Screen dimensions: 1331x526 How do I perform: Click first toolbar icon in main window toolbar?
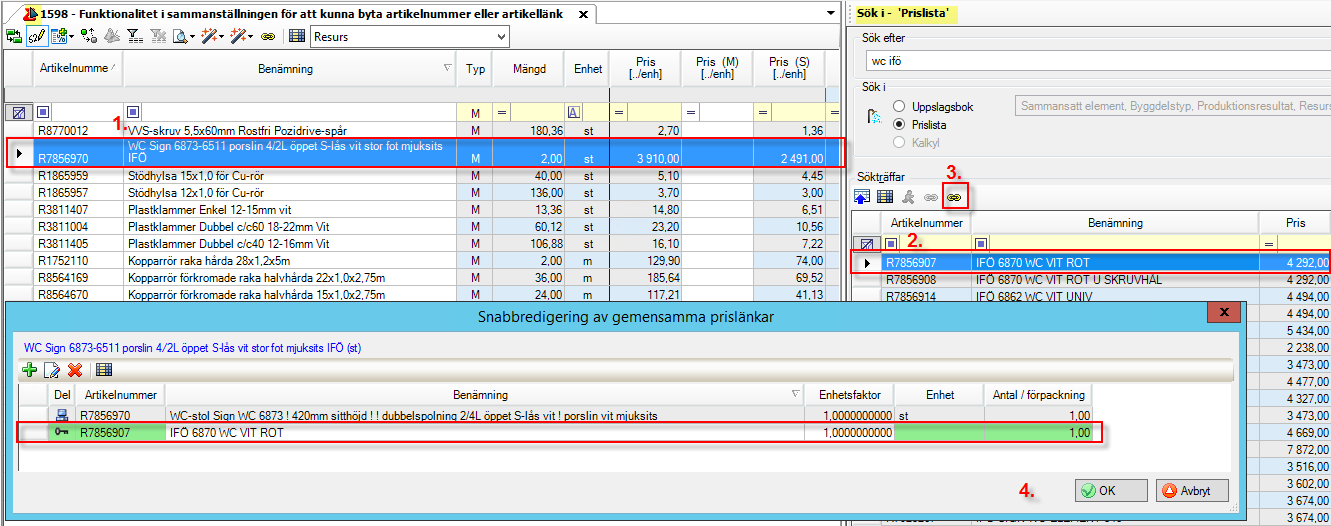[13, 37]
